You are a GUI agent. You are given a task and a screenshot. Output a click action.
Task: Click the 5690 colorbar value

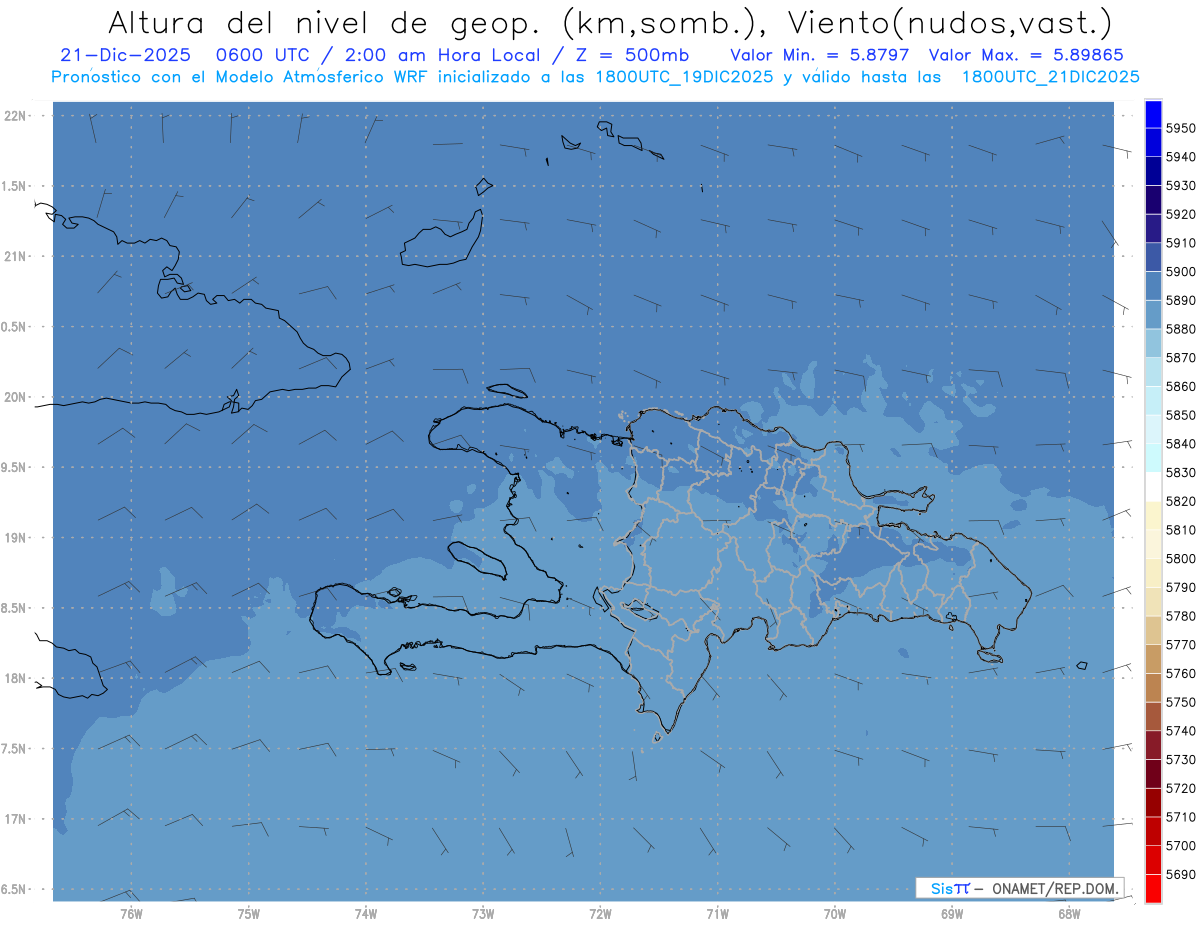(1180, 874)
